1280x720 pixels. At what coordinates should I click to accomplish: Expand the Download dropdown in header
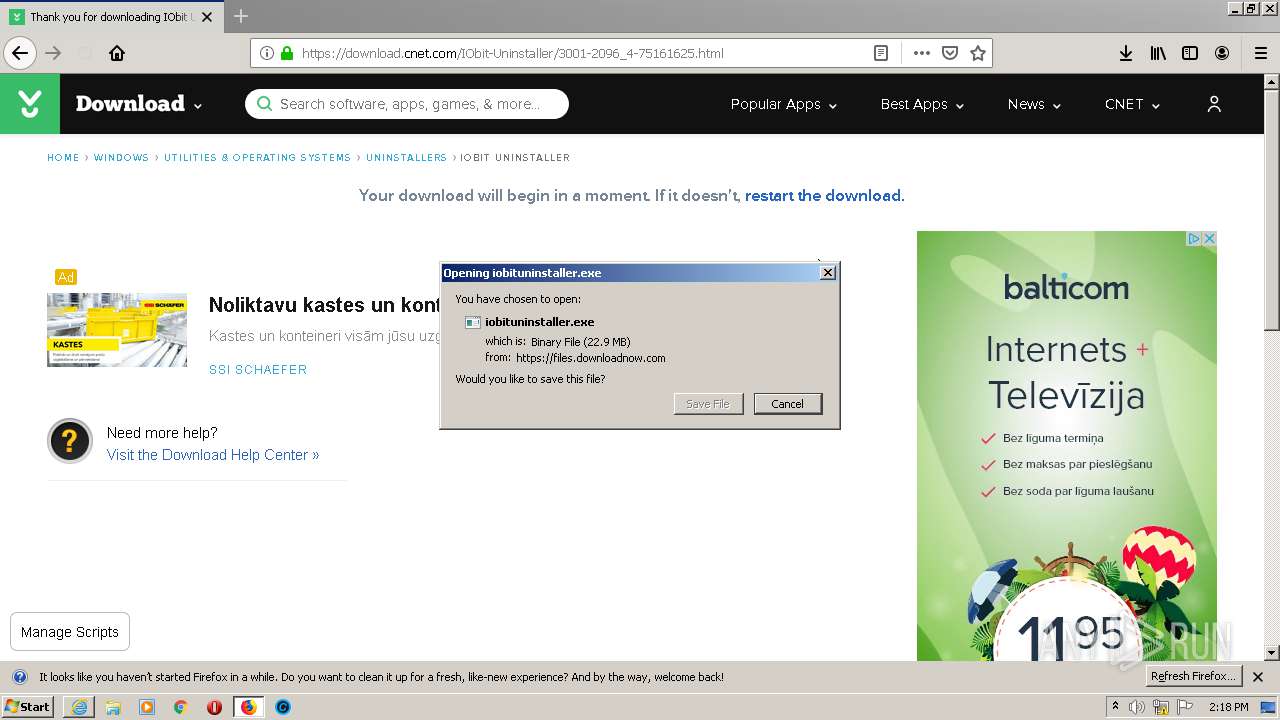pos(139,104)
